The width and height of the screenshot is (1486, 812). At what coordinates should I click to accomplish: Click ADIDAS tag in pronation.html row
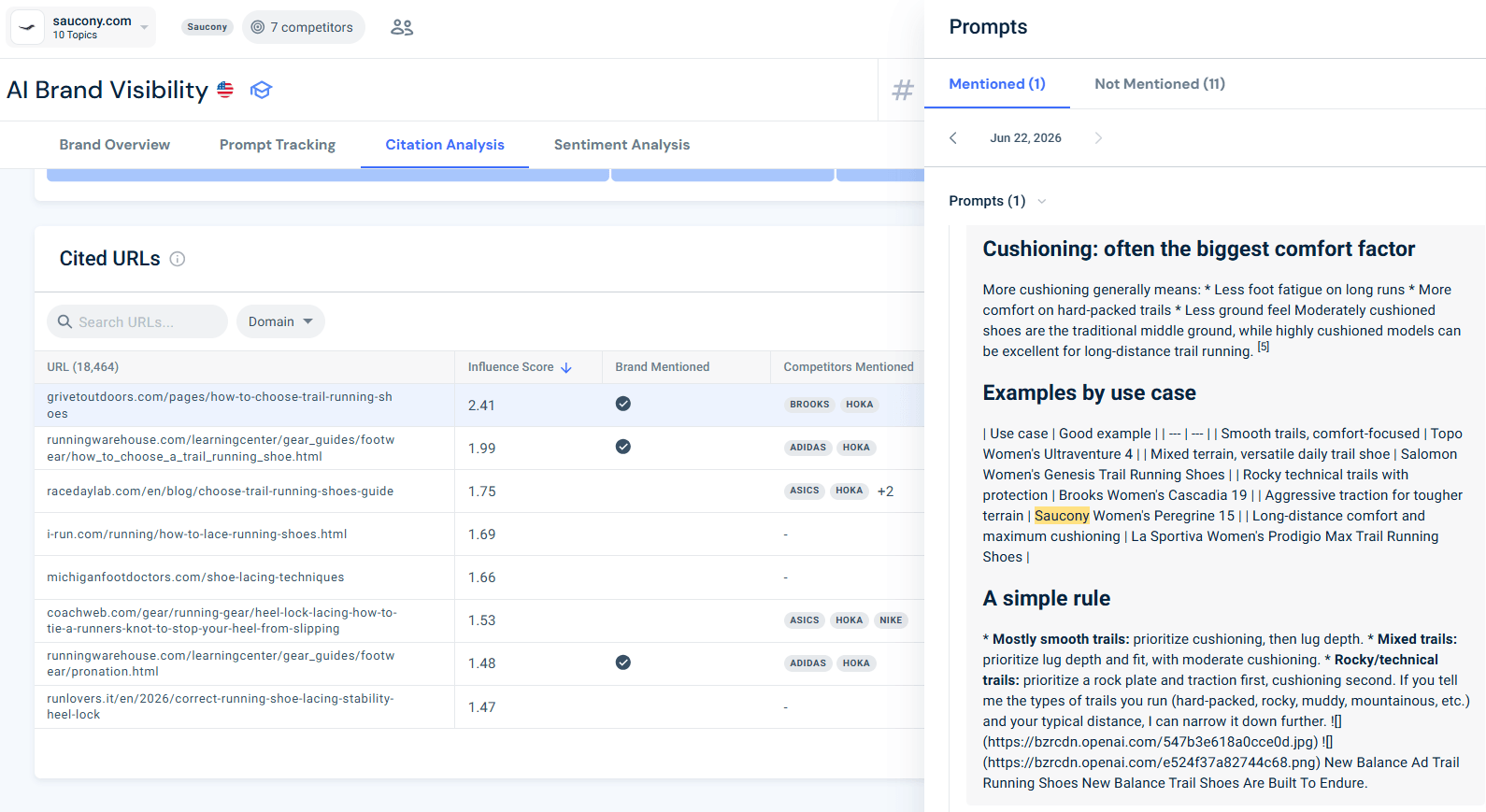click(807, 663)
